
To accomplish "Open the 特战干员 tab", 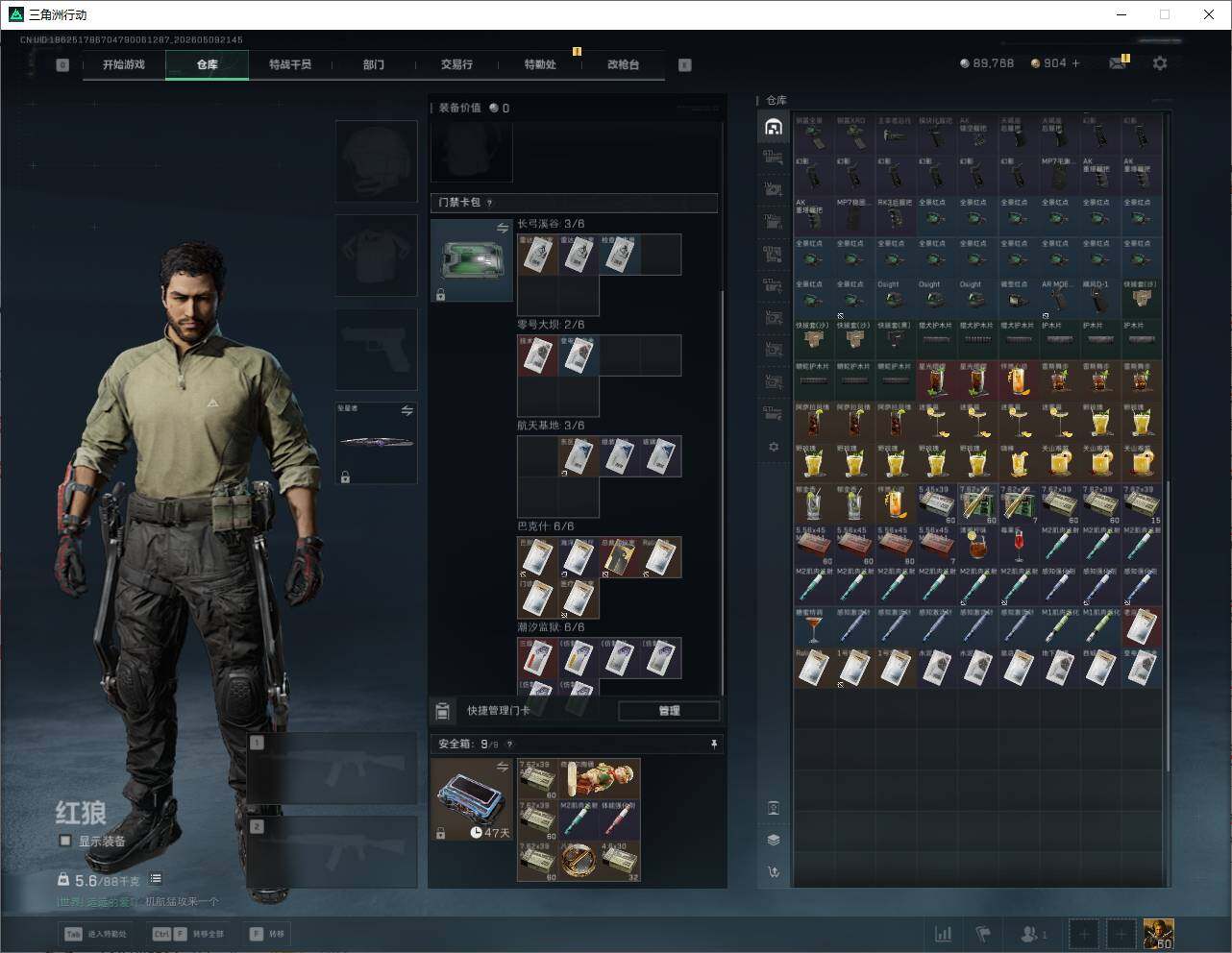I will tap(290, 64).
